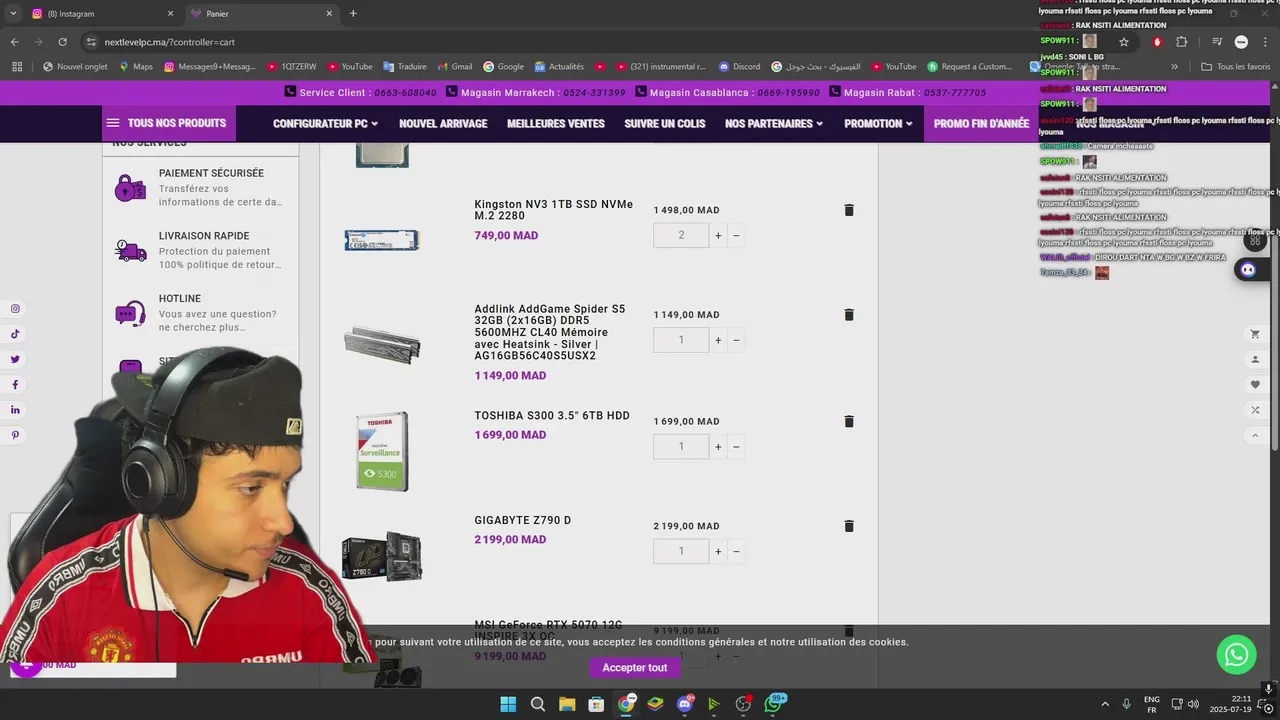Open File Explorer from taskbar

(x=567, y=704)
